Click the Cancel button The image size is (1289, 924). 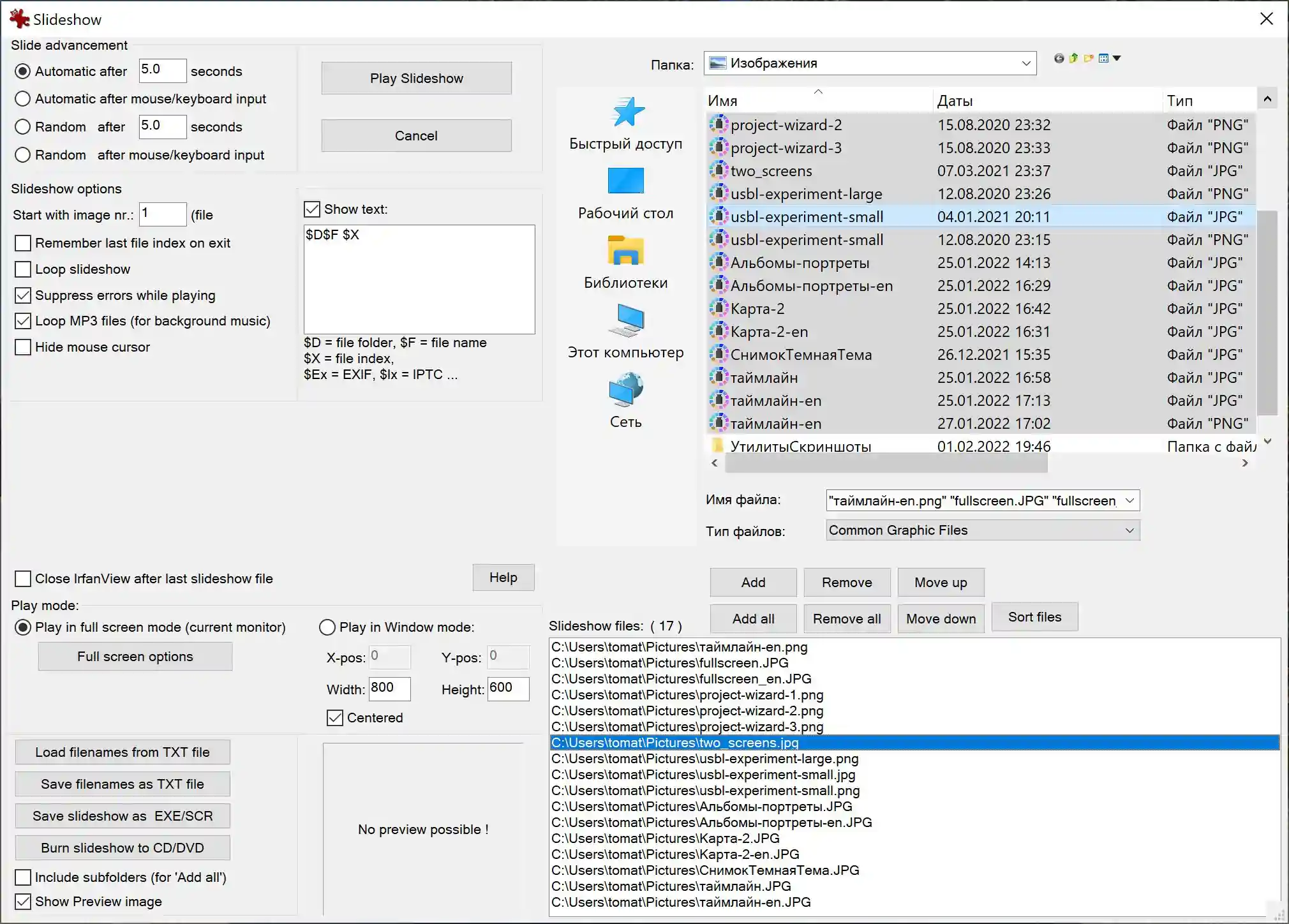417,136
